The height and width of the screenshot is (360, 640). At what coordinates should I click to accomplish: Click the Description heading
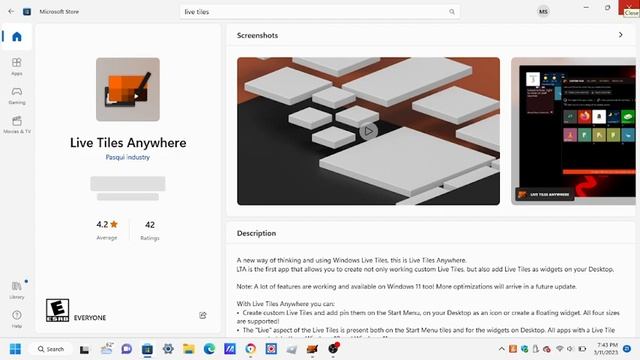[x=256, y=233]
